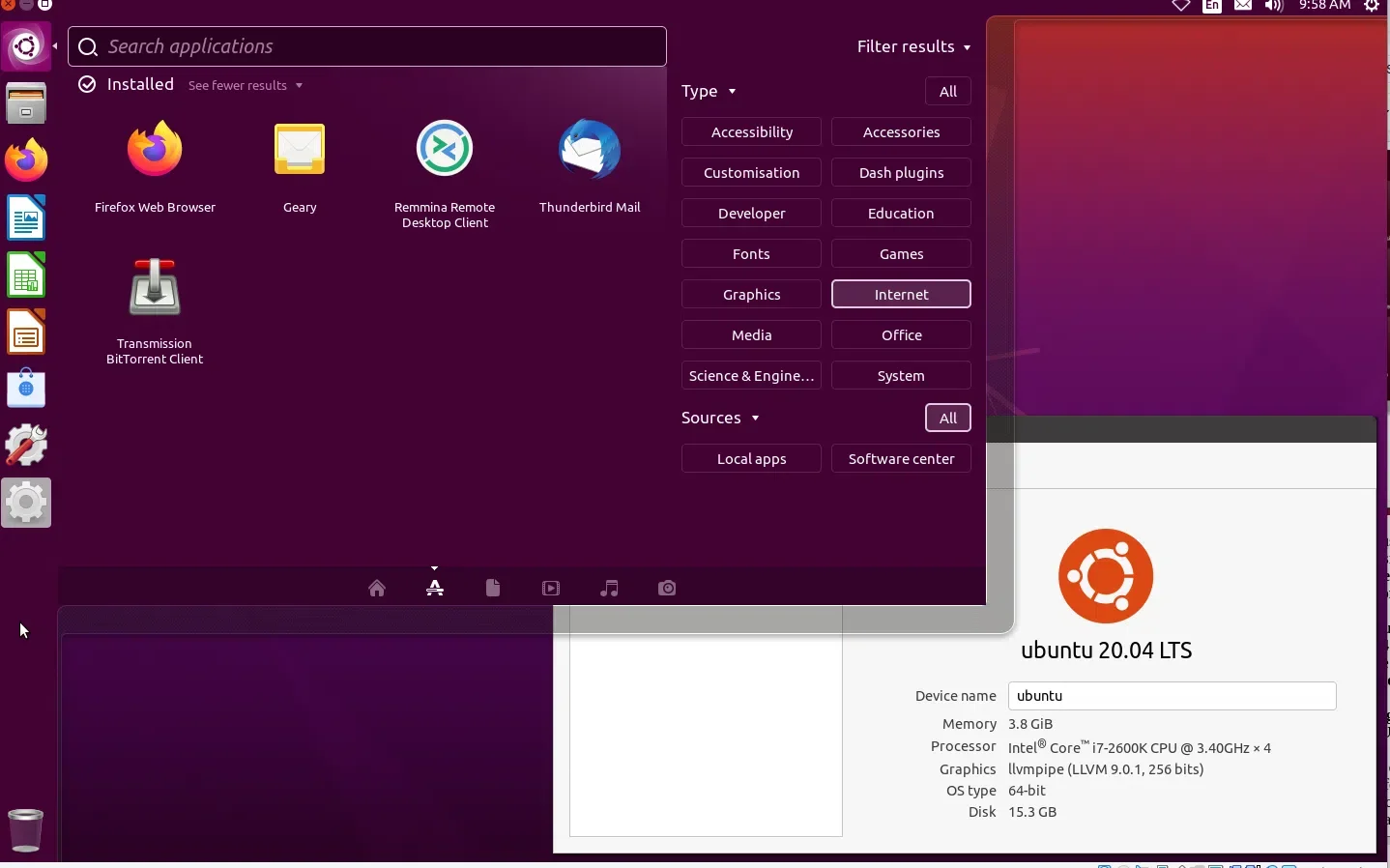Launch the Geary mail app

click(x=300, y=164)
